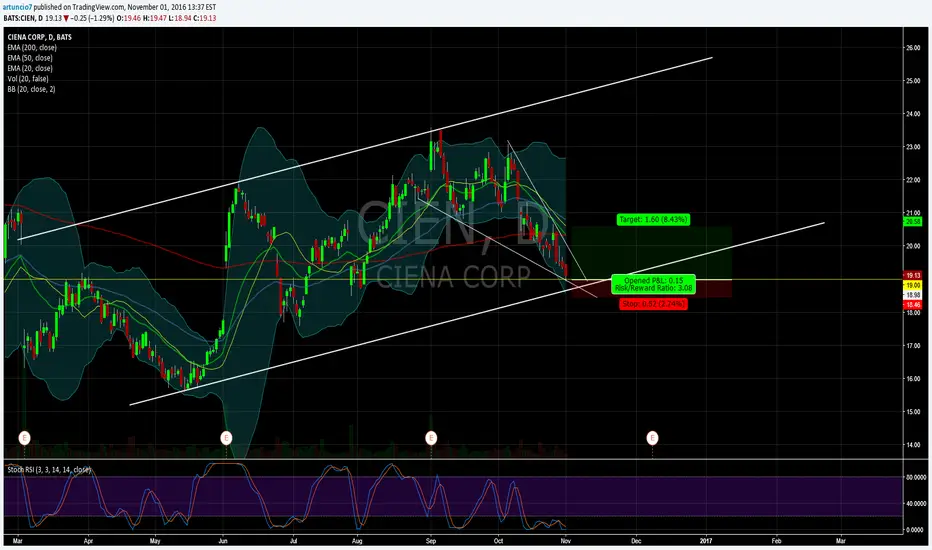This screenshot has height=550, width=932.
Task: Click the yellow 19.00 price tag
Action: (912, 285)
